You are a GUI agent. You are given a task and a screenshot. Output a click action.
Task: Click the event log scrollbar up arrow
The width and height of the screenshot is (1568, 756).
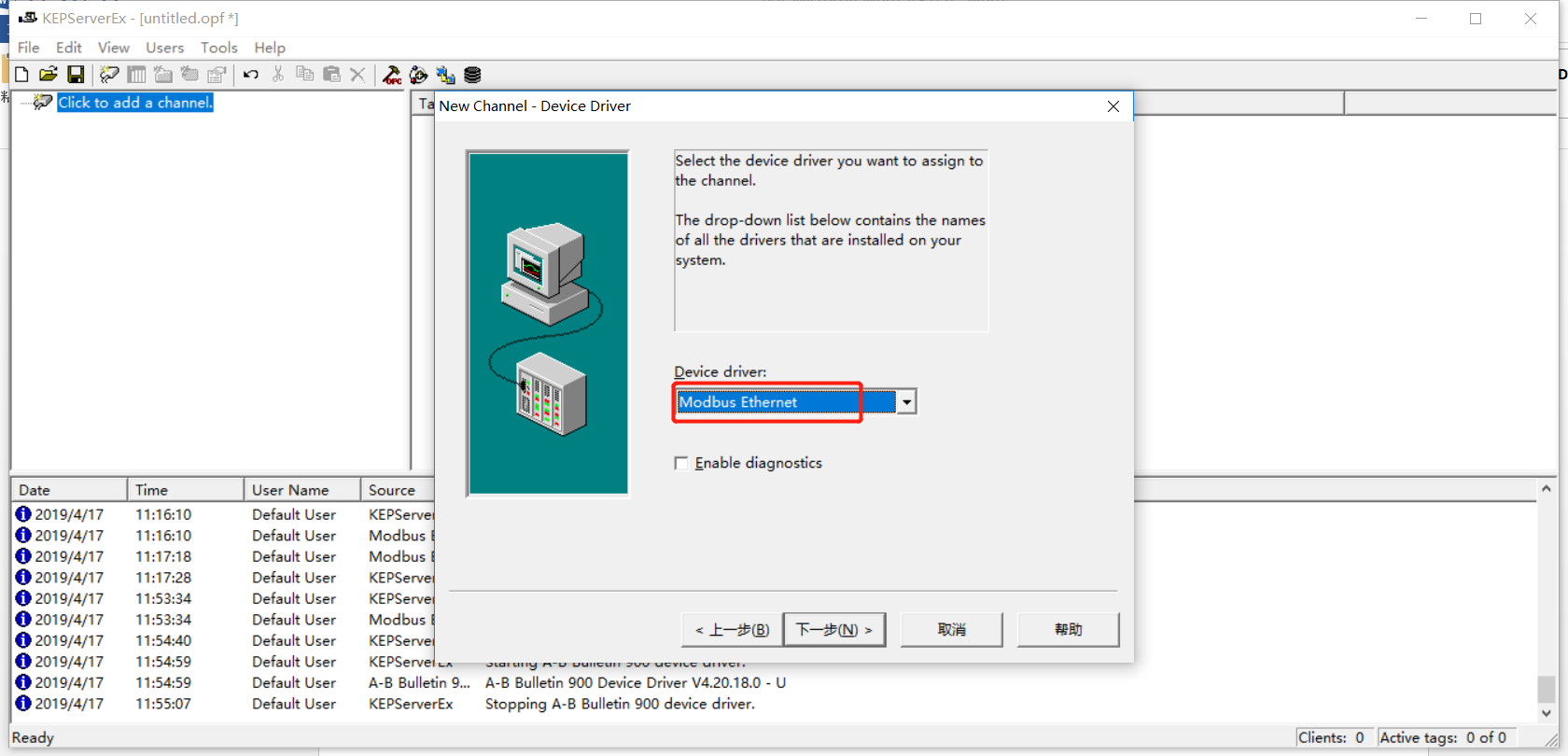[1547, 488]
